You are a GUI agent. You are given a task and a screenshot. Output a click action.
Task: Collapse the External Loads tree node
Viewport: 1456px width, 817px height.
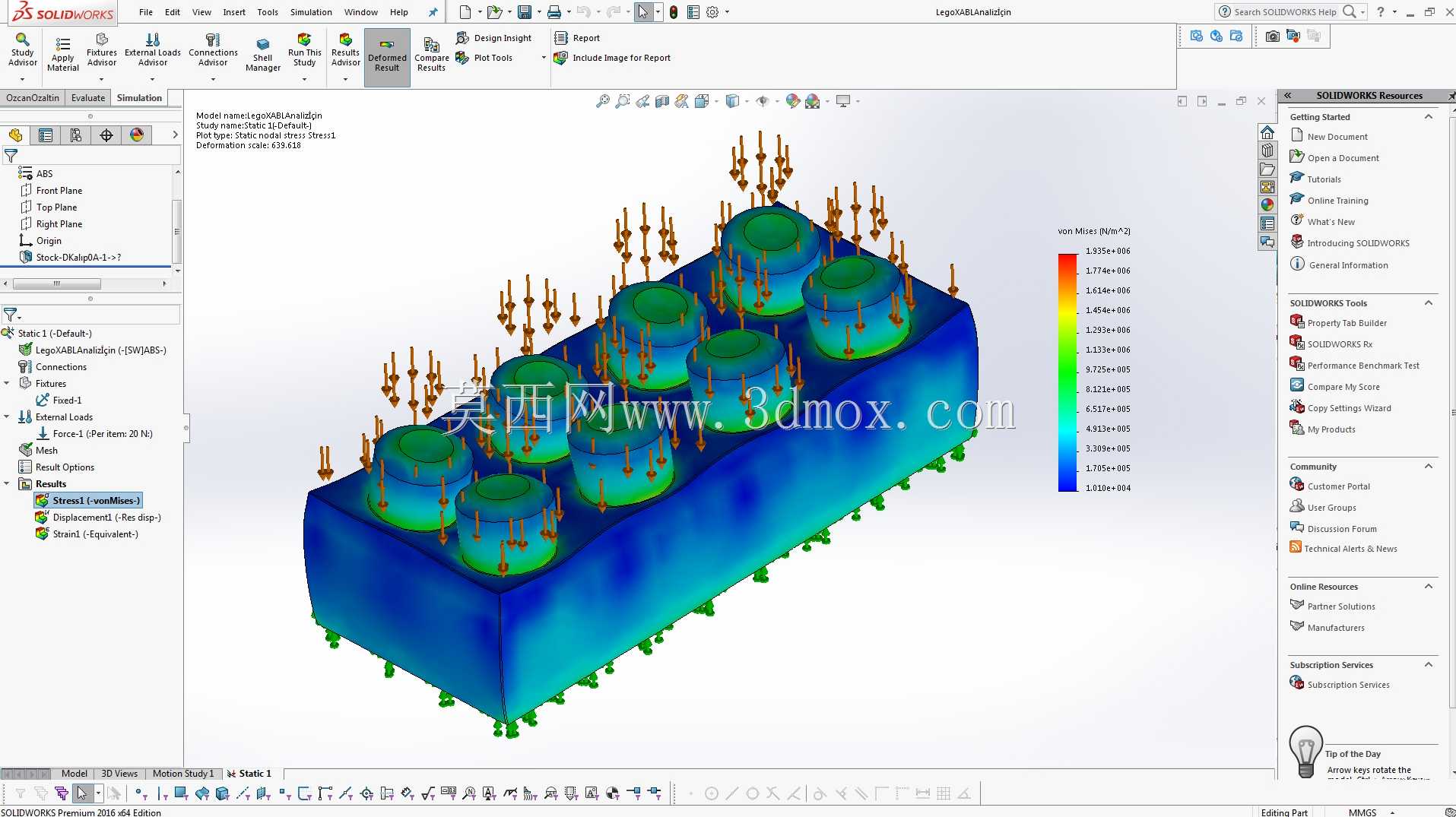point(7,417)
